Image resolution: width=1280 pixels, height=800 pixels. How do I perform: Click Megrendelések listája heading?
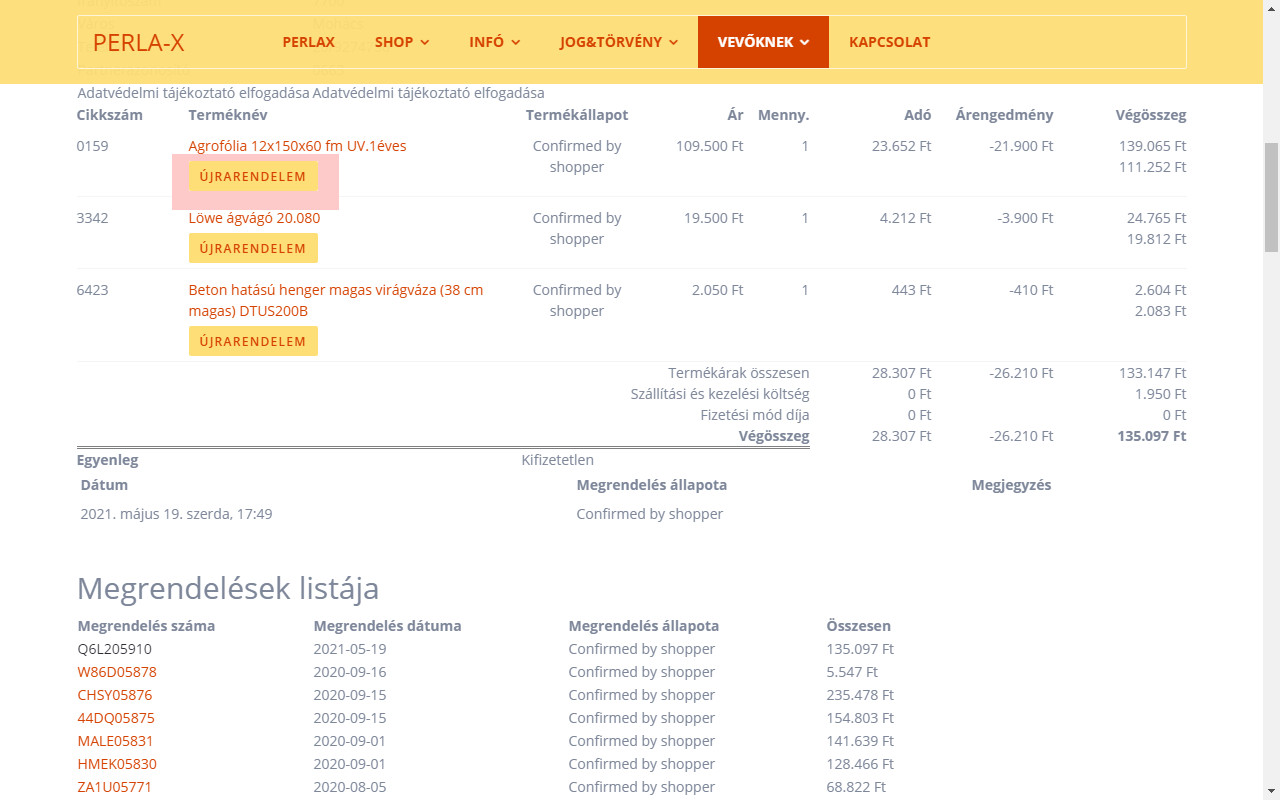point(228,588)
